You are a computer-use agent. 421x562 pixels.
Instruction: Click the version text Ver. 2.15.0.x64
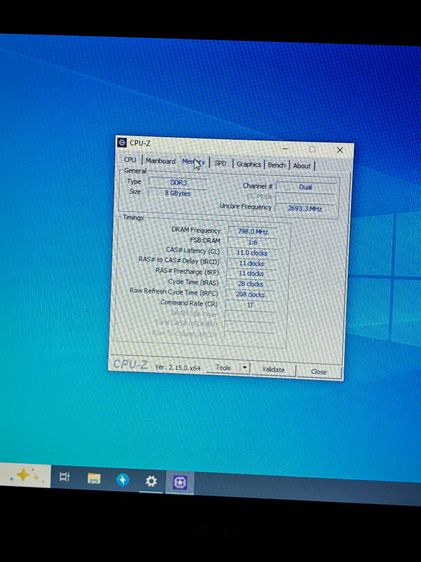click(x=178, y=367)
